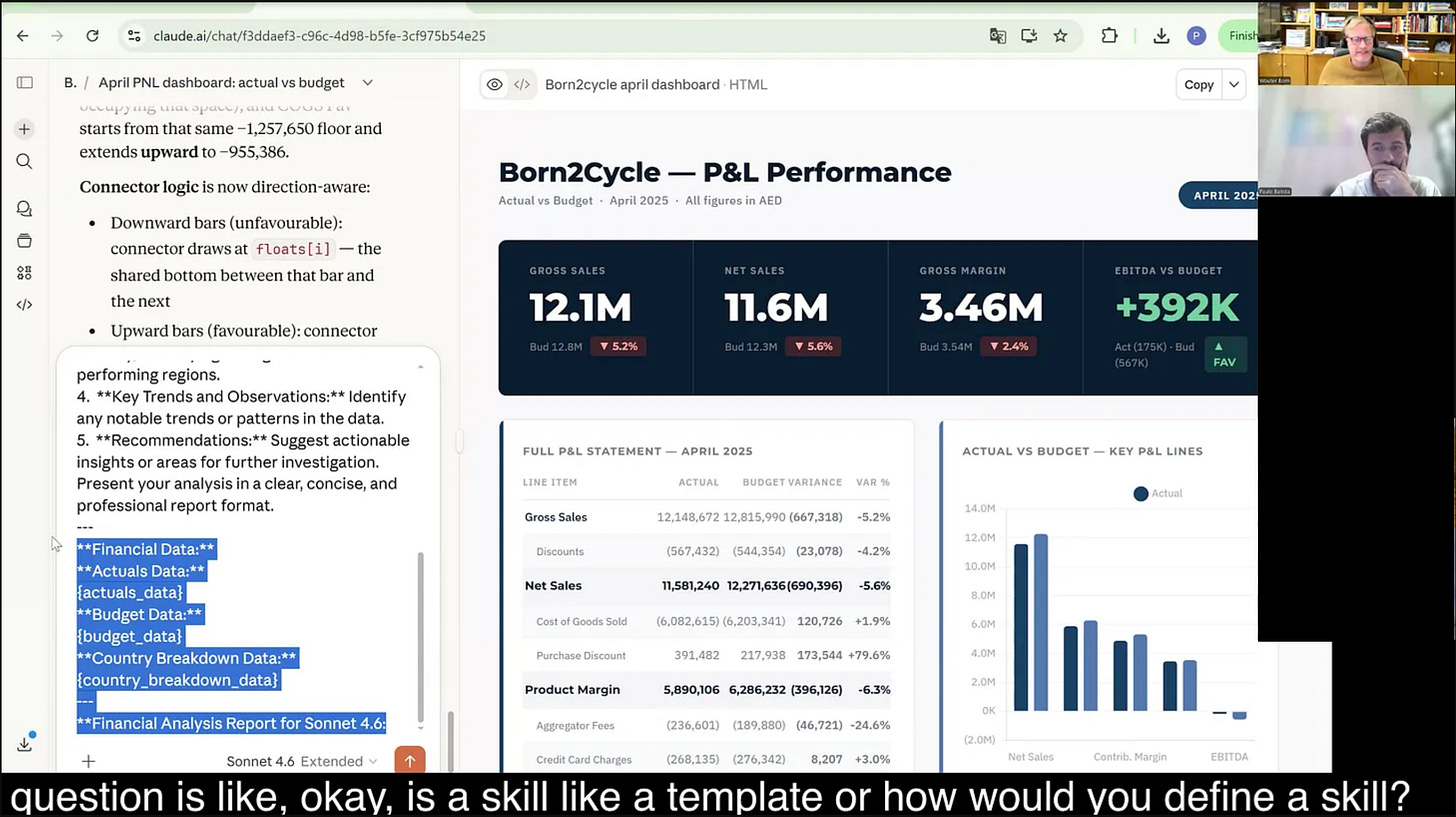The image size is (1456, 817).
Task: Click the Net Sales actual bar
Action: (x=1021, y=627)
